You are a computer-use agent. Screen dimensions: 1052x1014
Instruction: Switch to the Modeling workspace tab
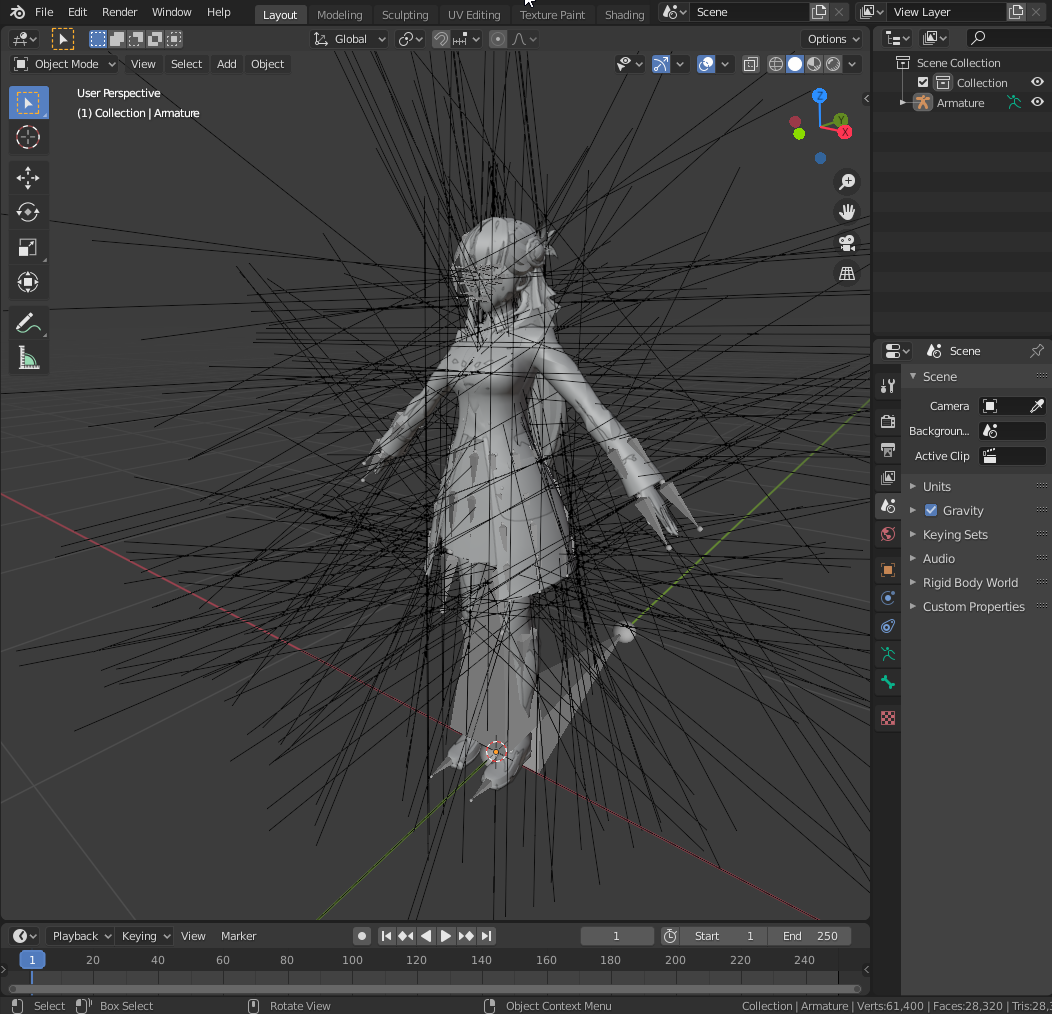click(339, 14)
